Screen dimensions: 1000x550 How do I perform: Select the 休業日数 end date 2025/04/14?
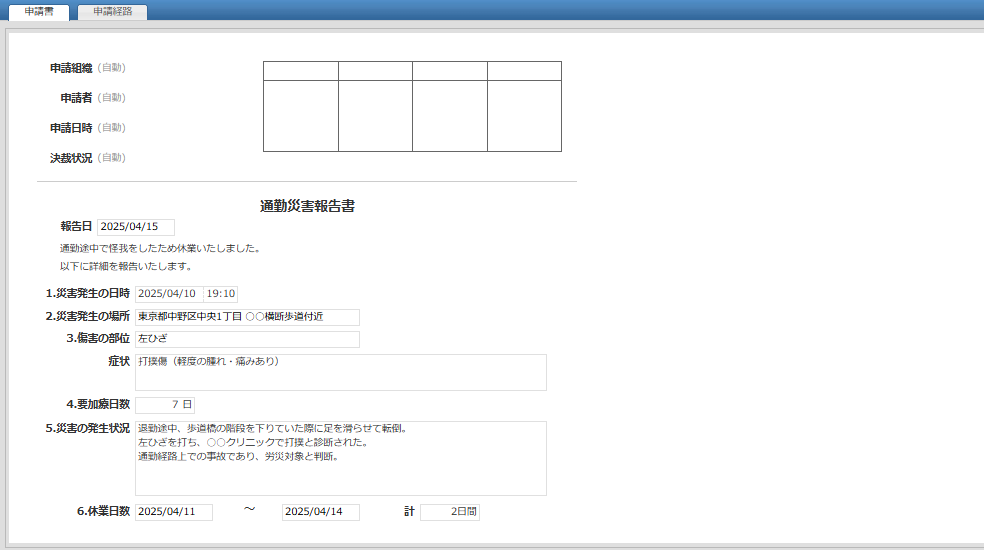pos(320,512)
